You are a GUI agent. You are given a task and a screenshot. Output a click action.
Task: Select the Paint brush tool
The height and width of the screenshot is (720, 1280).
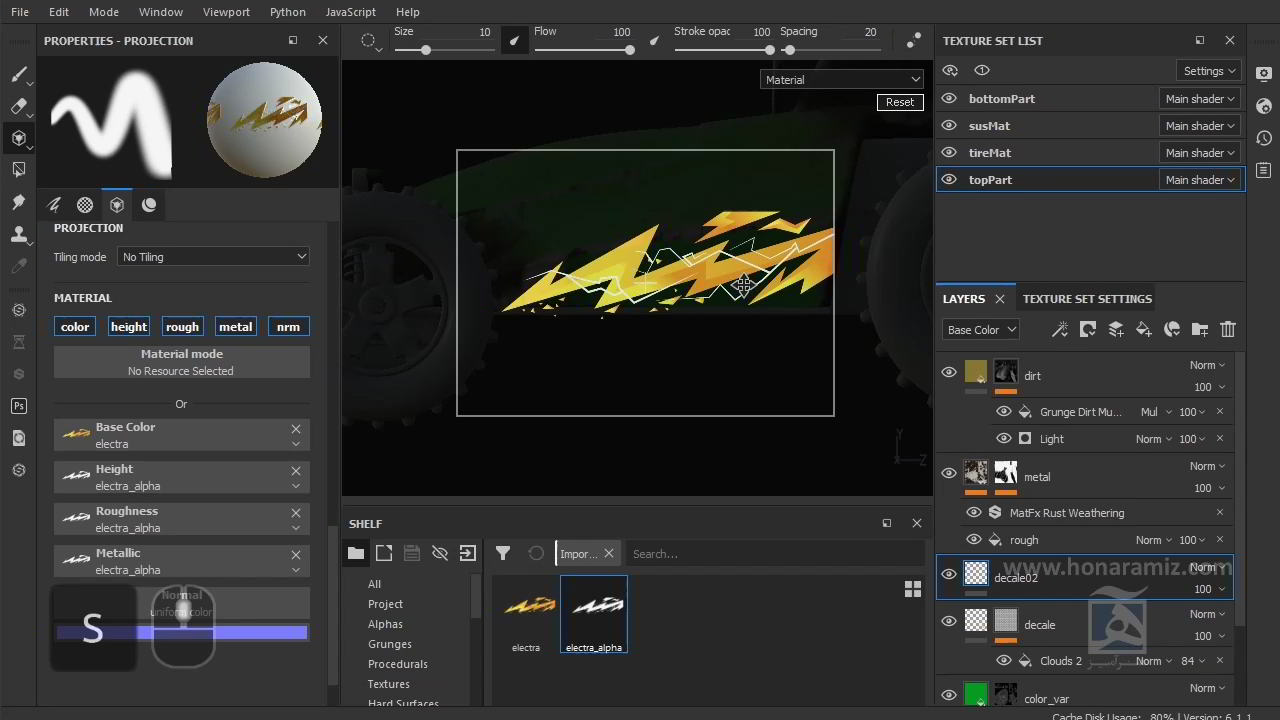pyautogui.click(x=18, y=74)
